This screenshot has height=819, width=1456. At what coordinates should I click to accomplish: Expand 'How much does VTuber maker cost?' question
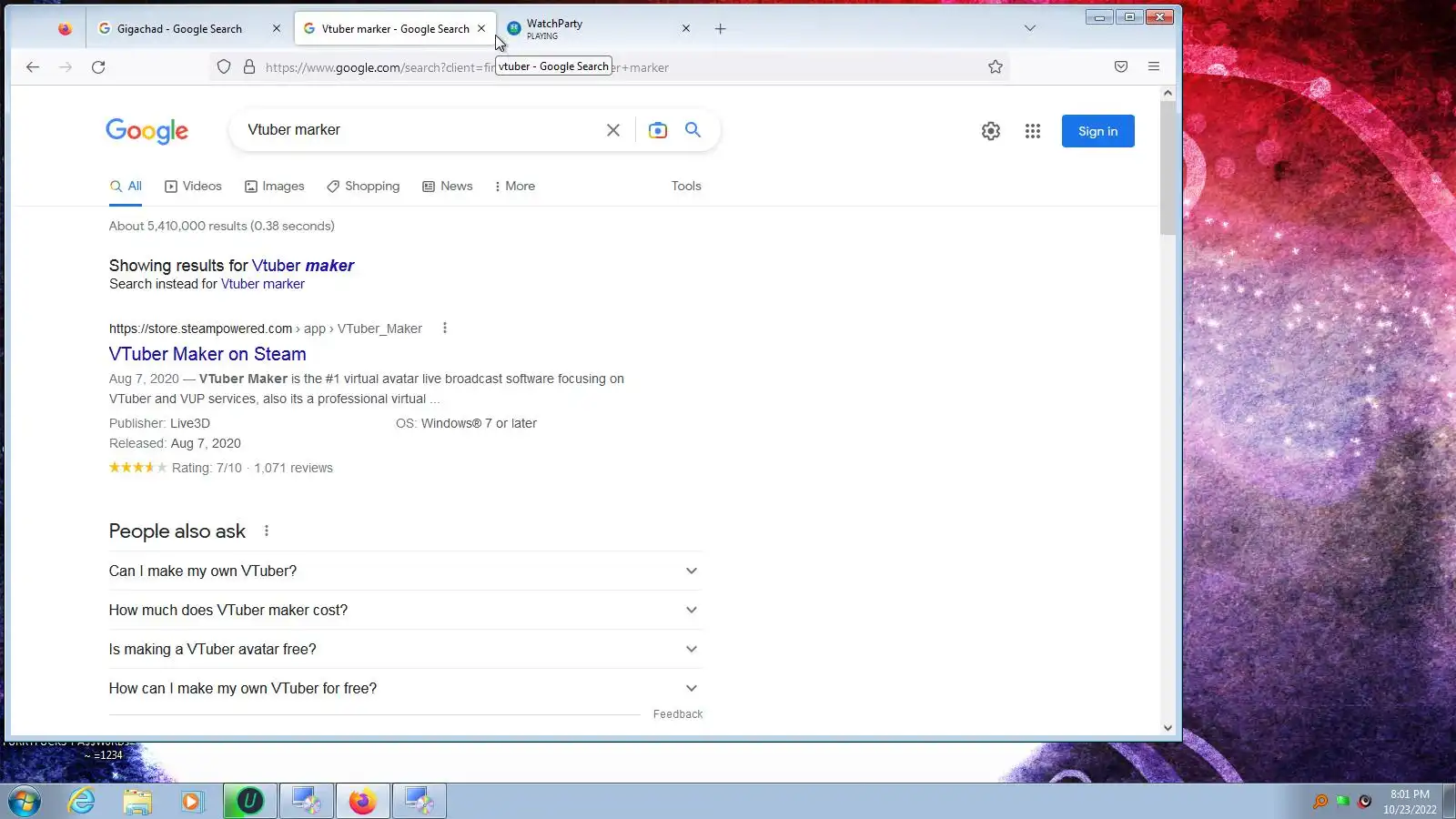coord(405,610)
